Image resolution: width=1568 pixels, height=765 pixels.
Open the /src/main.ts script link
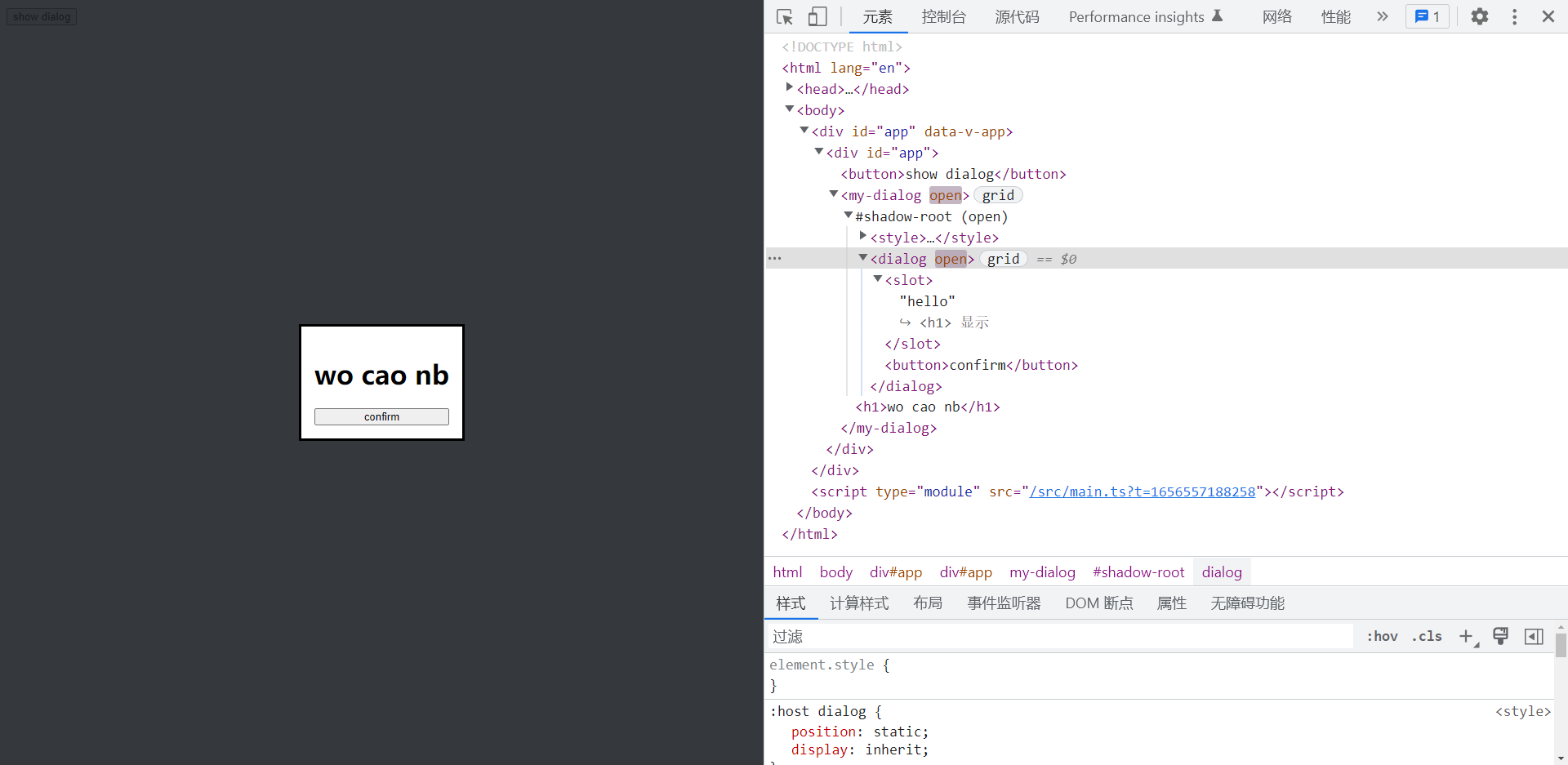1142,492
